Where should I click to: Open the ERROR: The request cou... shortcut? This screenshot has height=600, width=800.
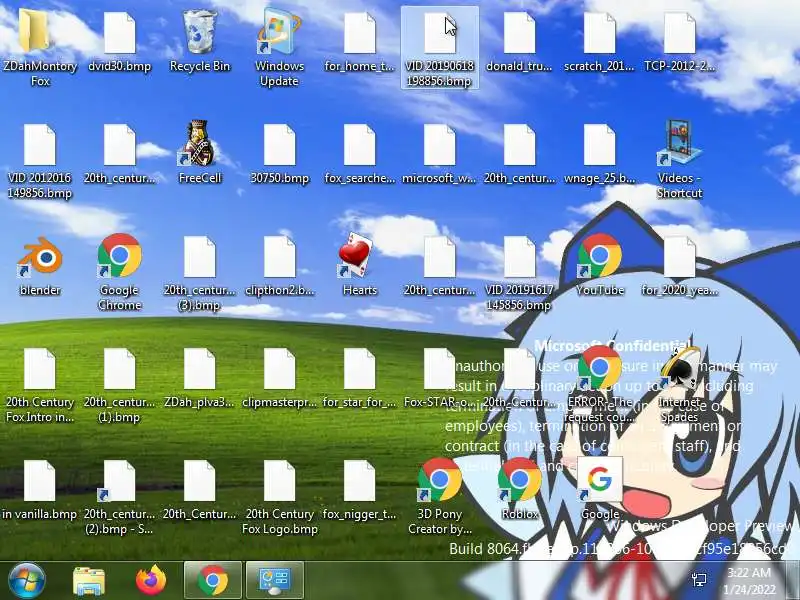click(599, 384)
